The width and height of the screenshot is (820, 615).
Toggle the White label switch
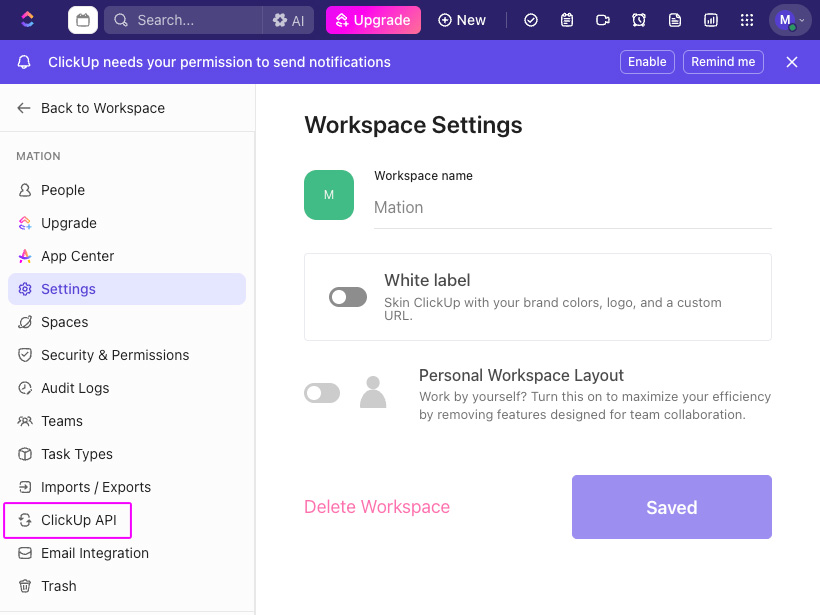point(348,297)
